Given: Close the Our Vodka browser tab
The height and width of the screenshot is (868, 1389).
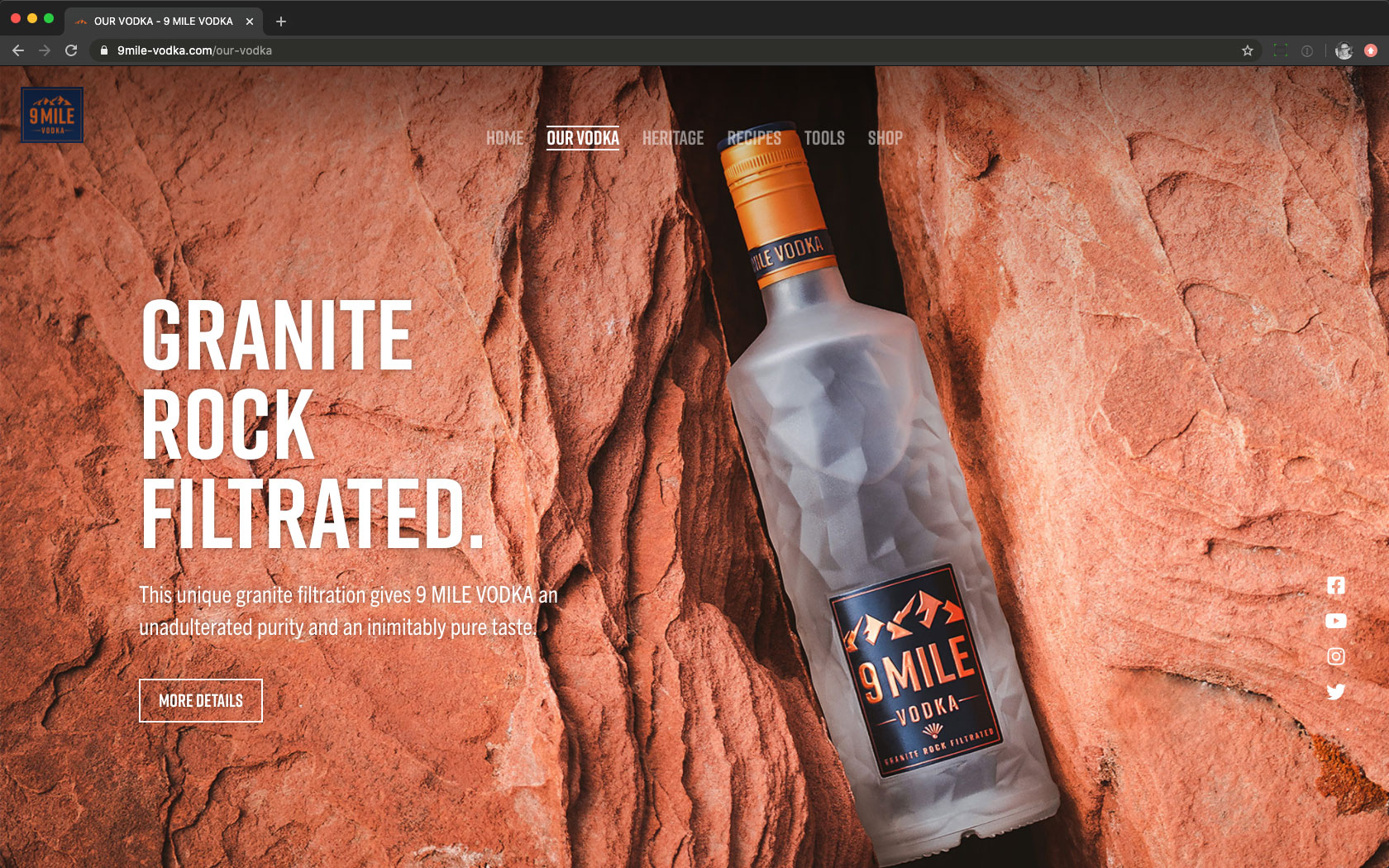Looking at the screenshot, I should click(250, 21).
